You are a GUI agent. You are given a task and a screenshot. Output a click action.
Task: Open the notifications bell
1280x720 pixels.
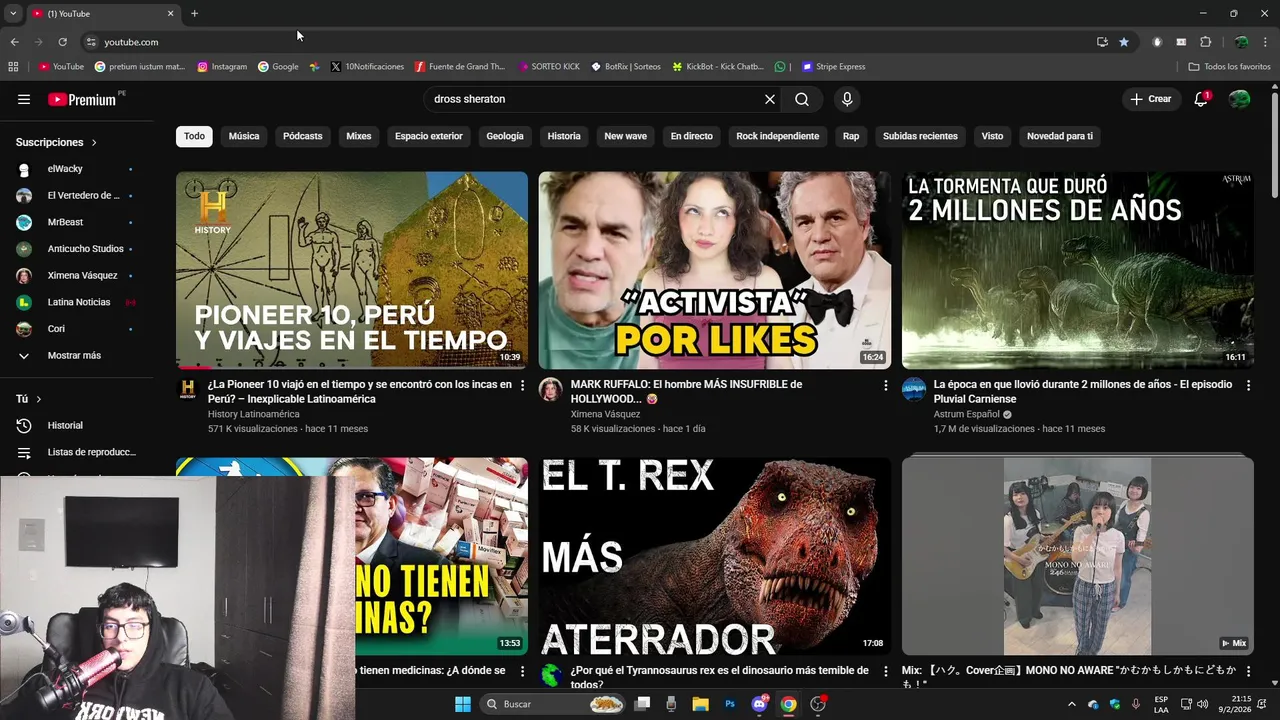tap(1201, 99)
